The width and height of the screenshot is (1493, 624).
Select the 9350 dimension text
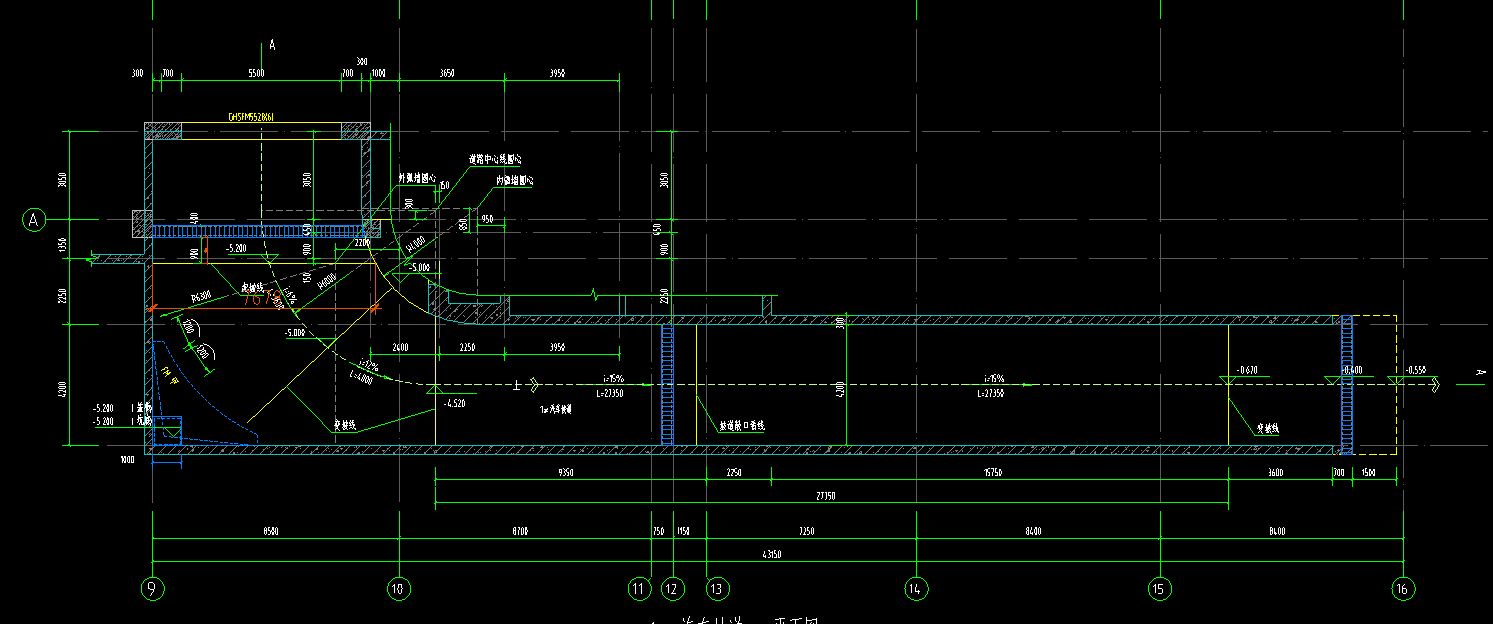[x=565, y=473]
